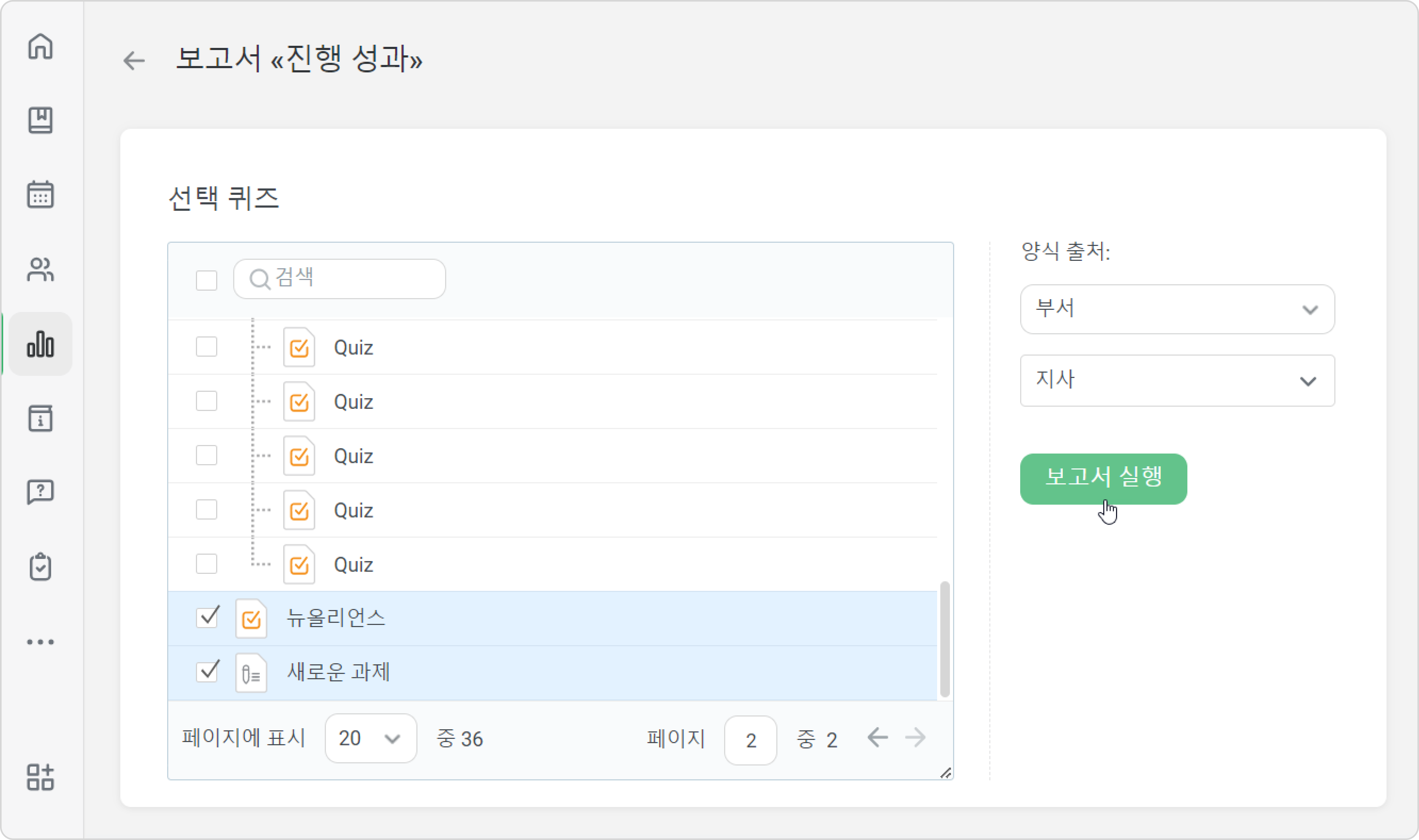Open the add apps grid icon
The height and width of the screenshot is (840, 1419).
(x=40, y=777)
